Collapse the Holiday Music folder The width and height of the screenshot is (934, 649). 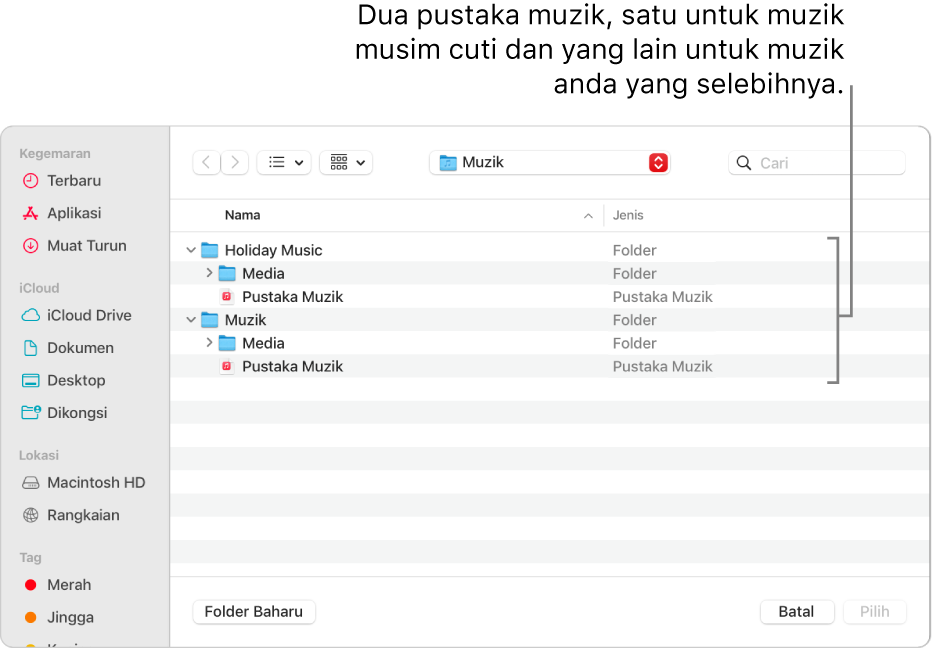[191, 249]
